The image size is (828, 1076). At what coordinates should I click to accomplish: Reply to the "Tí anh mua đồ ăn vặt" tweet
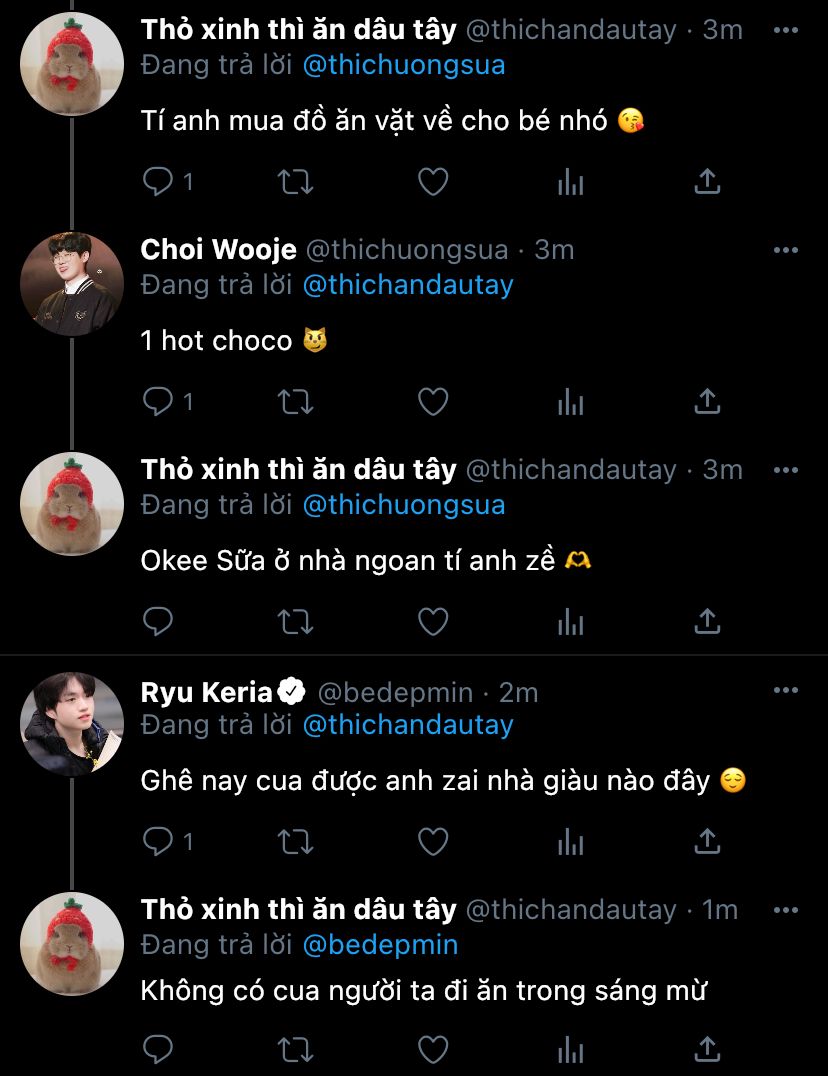[159, 181]
